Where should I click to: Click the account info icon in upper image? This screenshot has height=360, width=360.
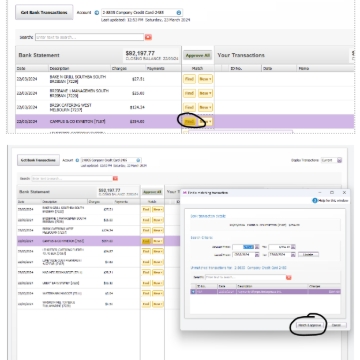(97, 13)
